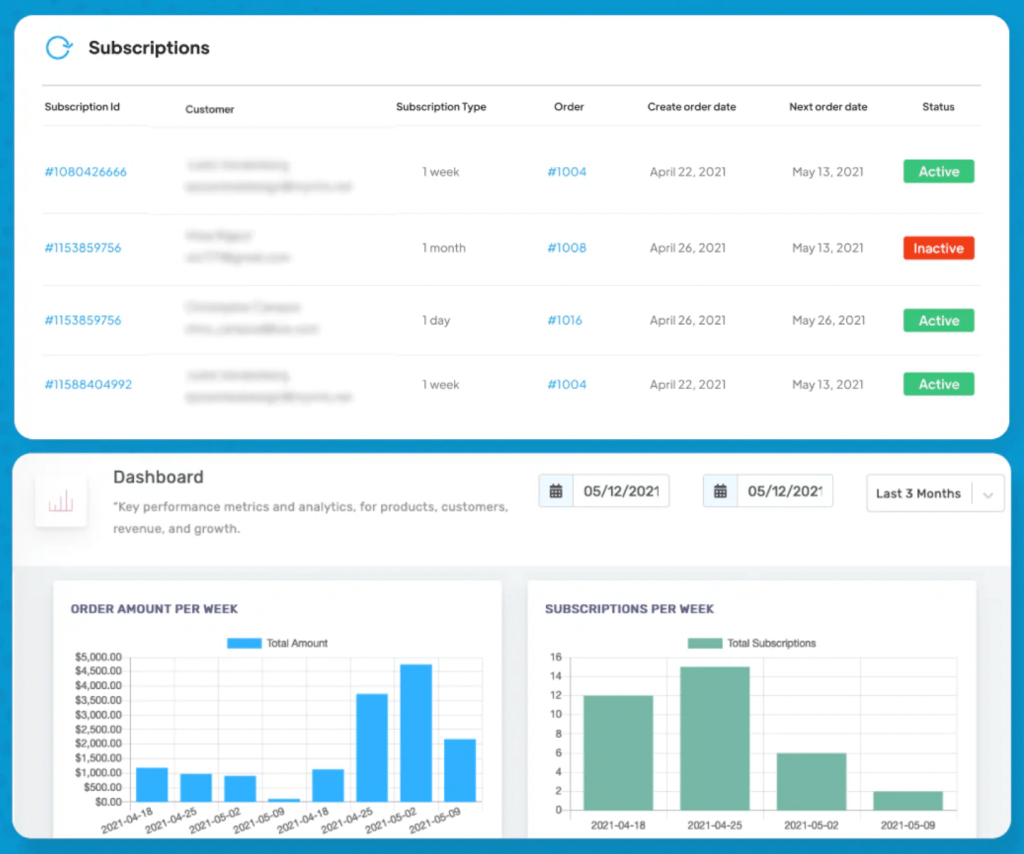Viewport: 1024px width, 854px height.
Task: Click the red Inactive status badge
Action: (x=938, y=248)
